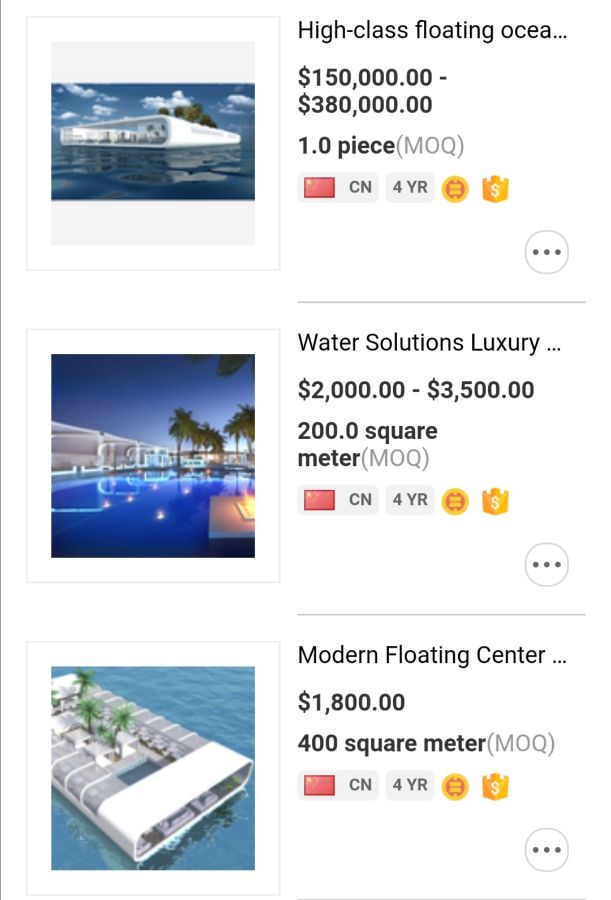Tap 4 YR supplier tag on first listing
611x900 pixels.
(x=410, y=187)
